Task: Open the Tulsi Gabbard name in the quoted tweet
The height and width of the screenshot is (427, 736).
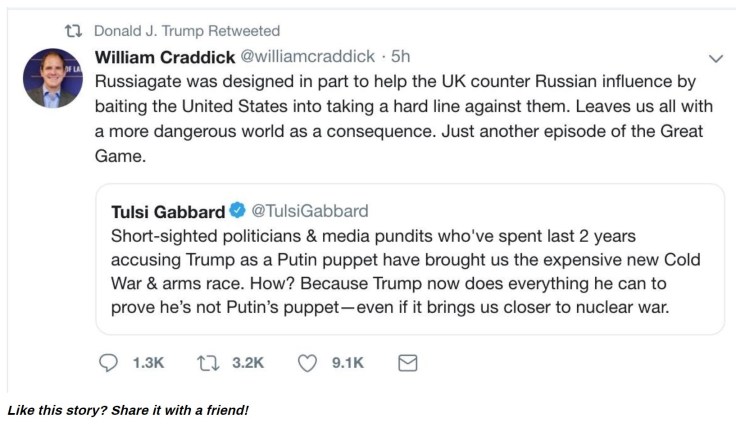Action: tap(167, 211)
